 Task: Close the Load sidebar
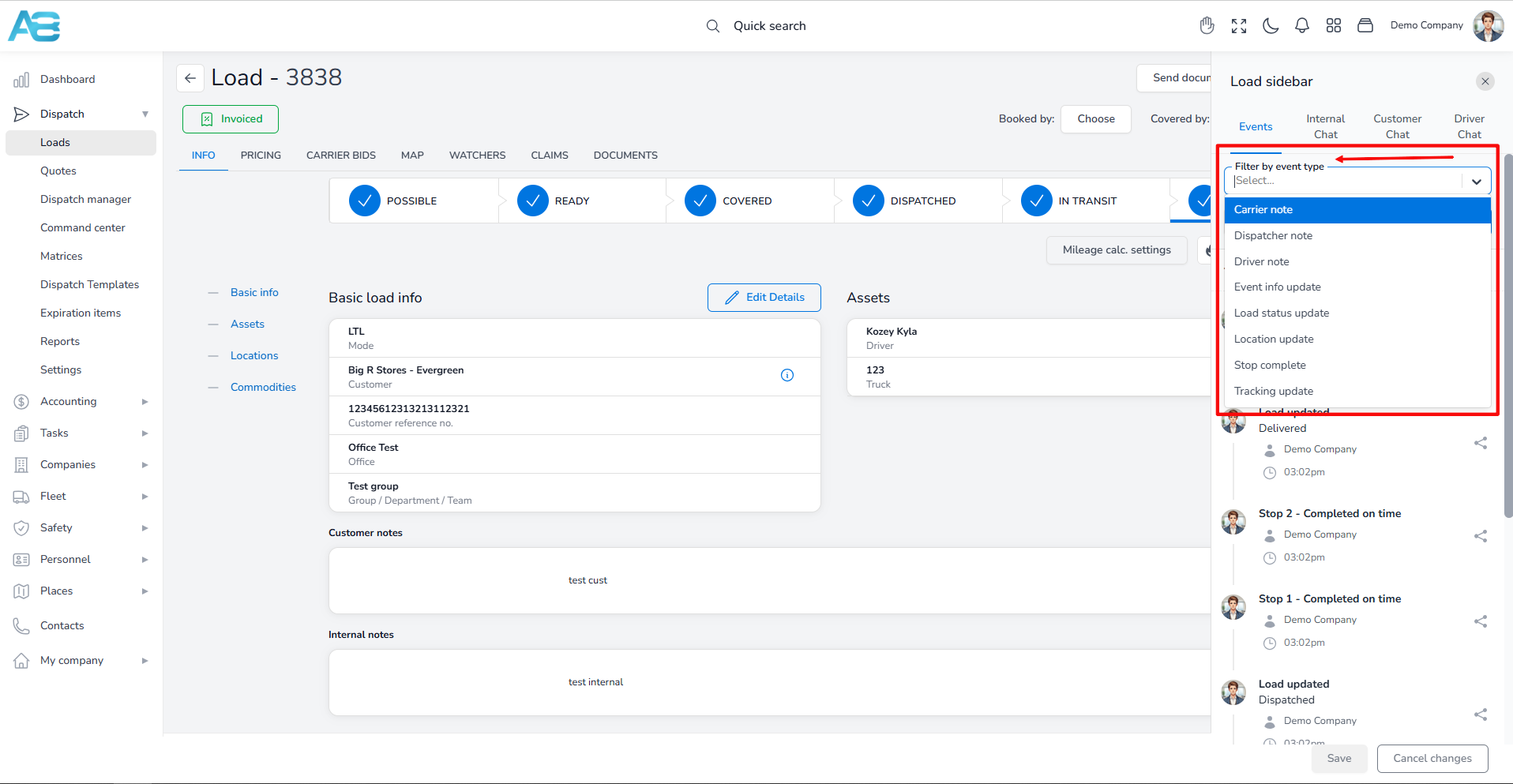[1485, 81]
